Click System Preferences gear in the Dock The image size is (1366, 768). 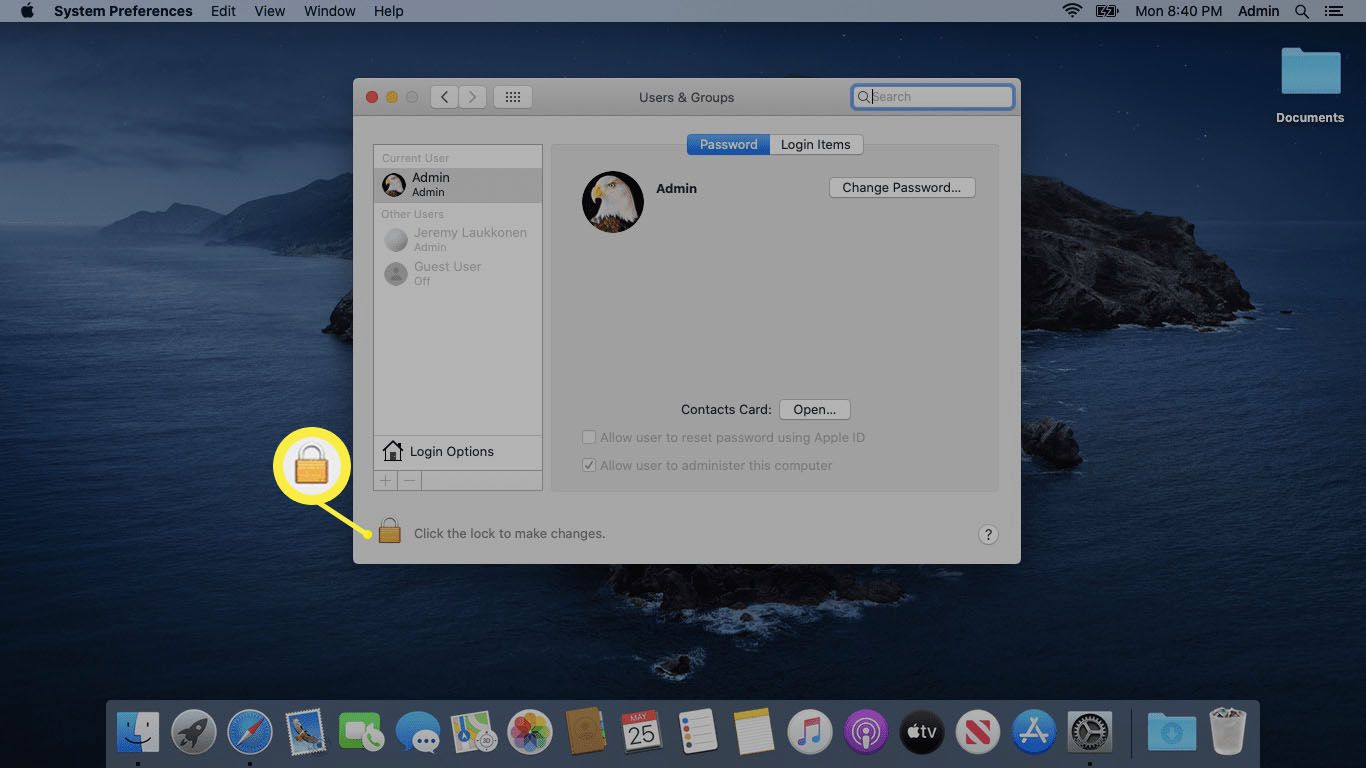point(1089,733)
